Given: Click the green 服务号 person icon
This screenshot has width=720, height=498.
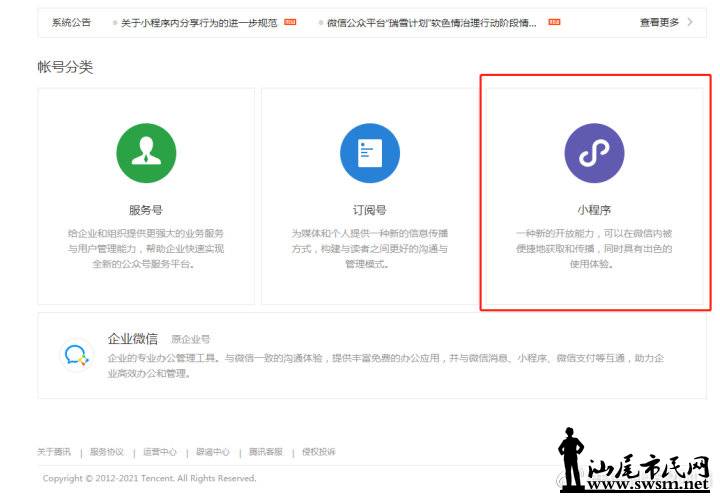Looking at the screenshot, I should click(x=146, y=153).
